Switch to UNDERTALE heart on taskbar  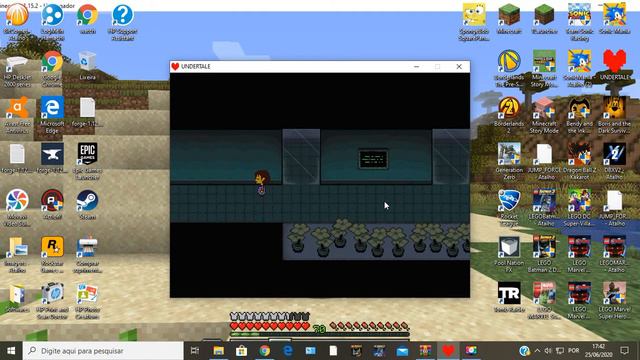(x=448, y=351)
